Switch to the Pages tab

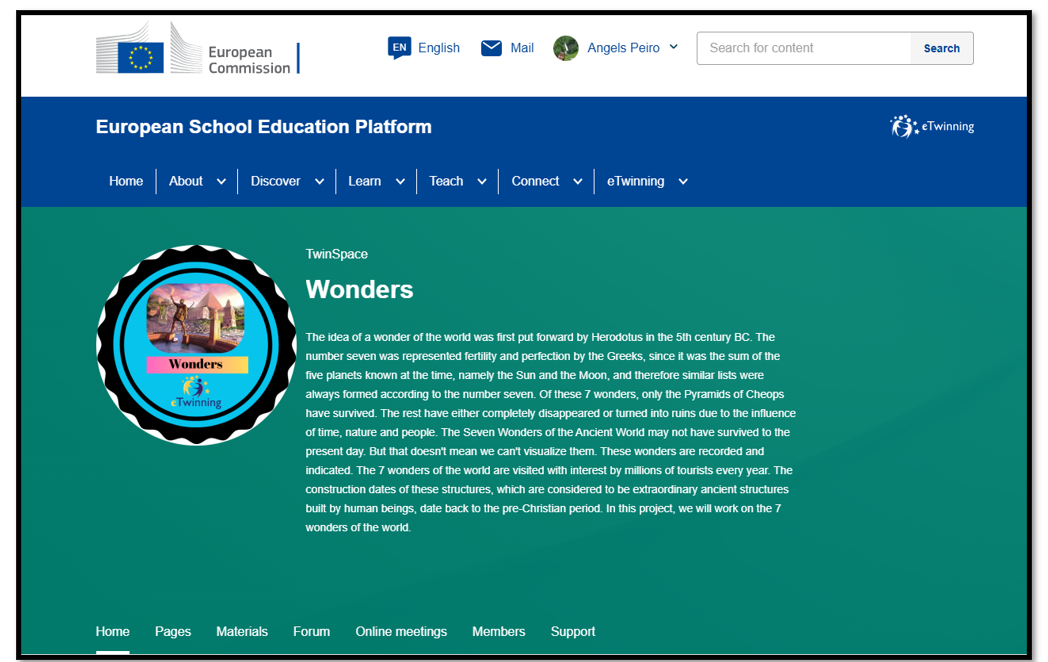tap(173, 631)
